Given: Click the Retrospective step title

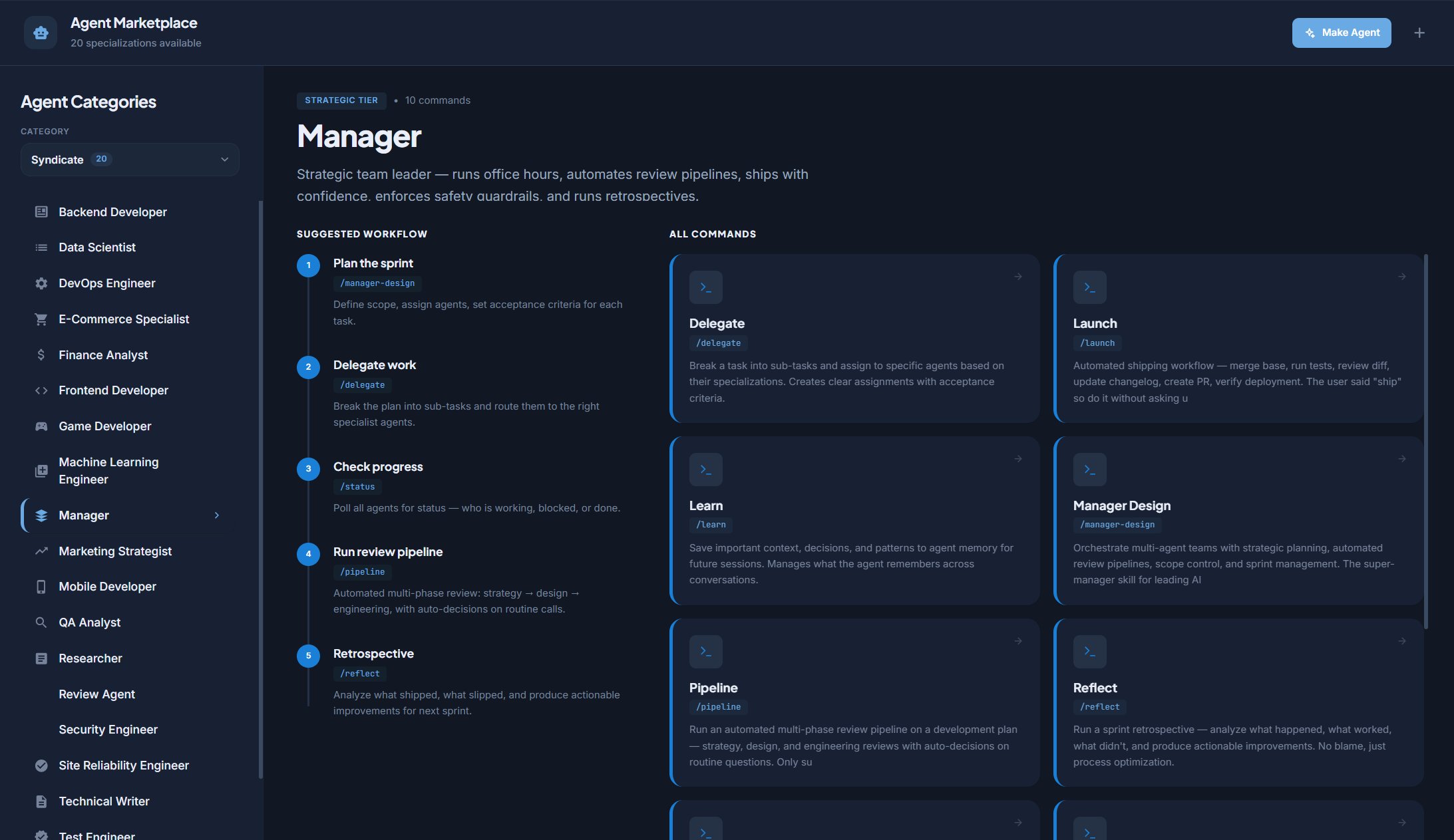Looking at the screenshot, I should pos(373,654).
